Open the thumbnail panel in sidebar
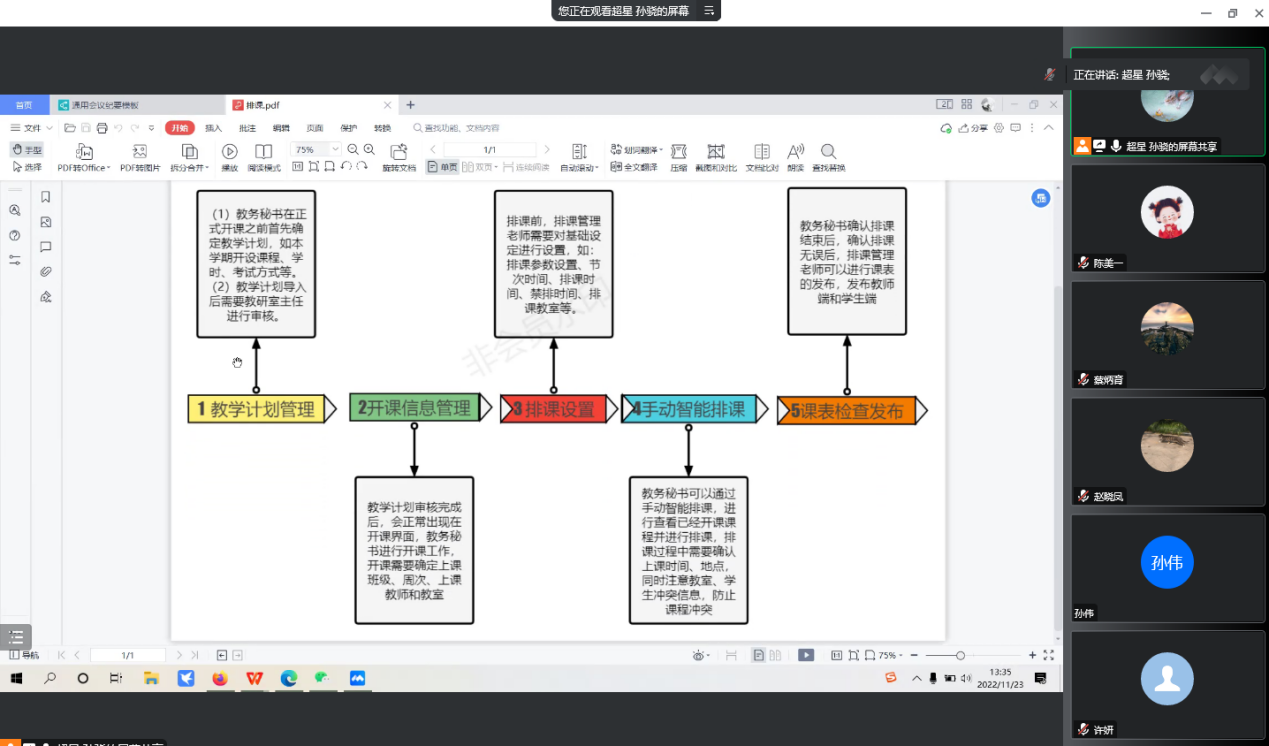Image resolution: width=1269 pixels, height=746 pixels. tap(46, 222)
